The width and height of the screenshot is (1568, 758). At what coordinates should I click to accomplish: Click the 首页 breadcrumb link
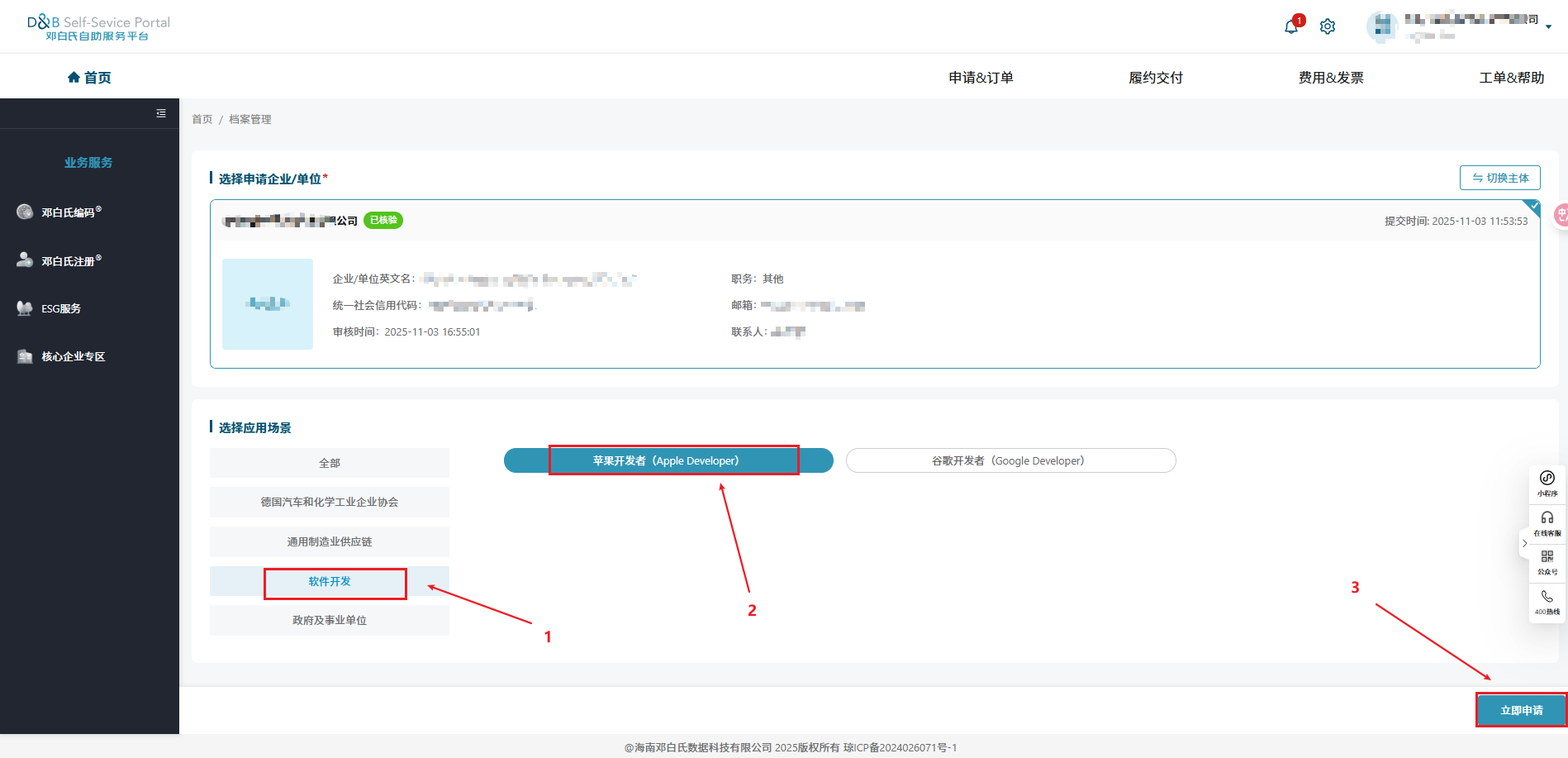pos(202,120)
